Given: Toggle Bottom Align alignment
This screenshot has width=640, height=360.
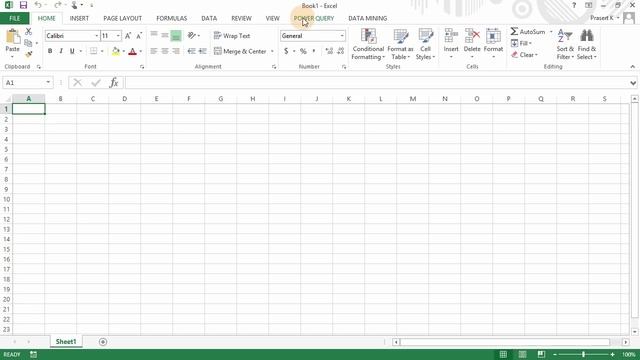Looking at the screenshot, I should click(176, 36).
